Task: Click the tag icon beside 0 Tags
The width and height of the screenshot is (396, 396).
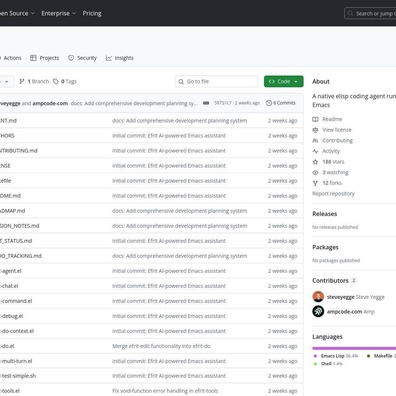Action: (56, 81)
